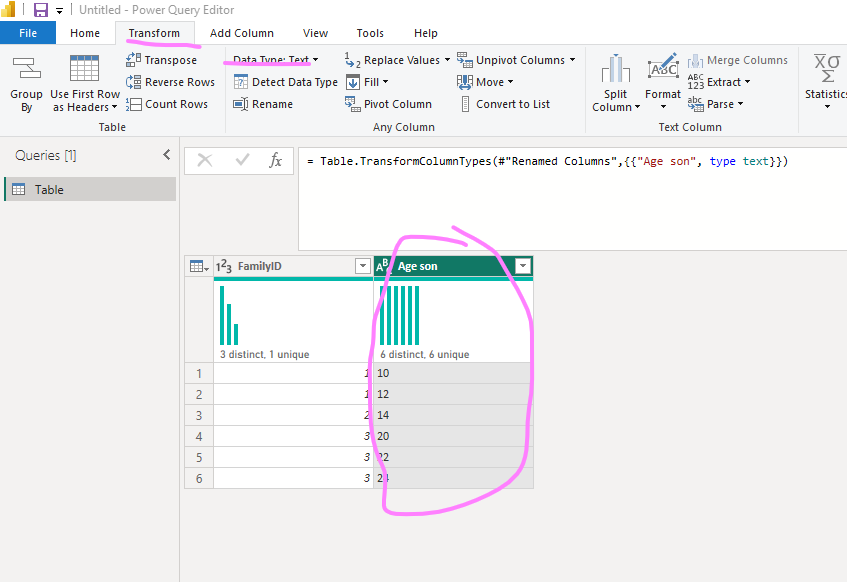The height and width of the screenshot is (582, 847).
Task: Click Use First Row as Headers icon
Action: (84, 68)
